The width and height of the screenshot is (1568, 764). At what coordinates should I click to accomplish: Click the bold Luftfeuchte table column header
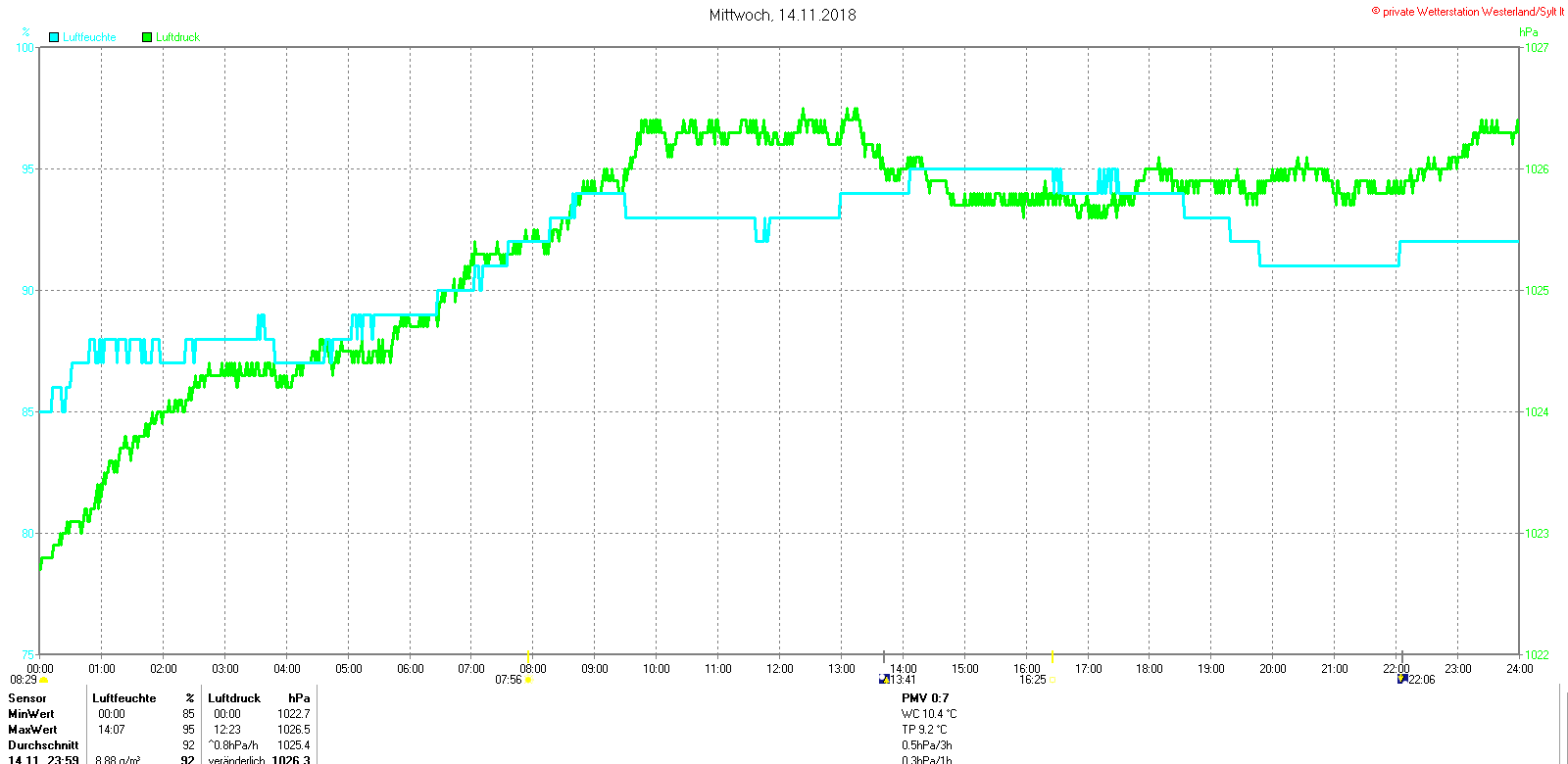click(124, 698)
